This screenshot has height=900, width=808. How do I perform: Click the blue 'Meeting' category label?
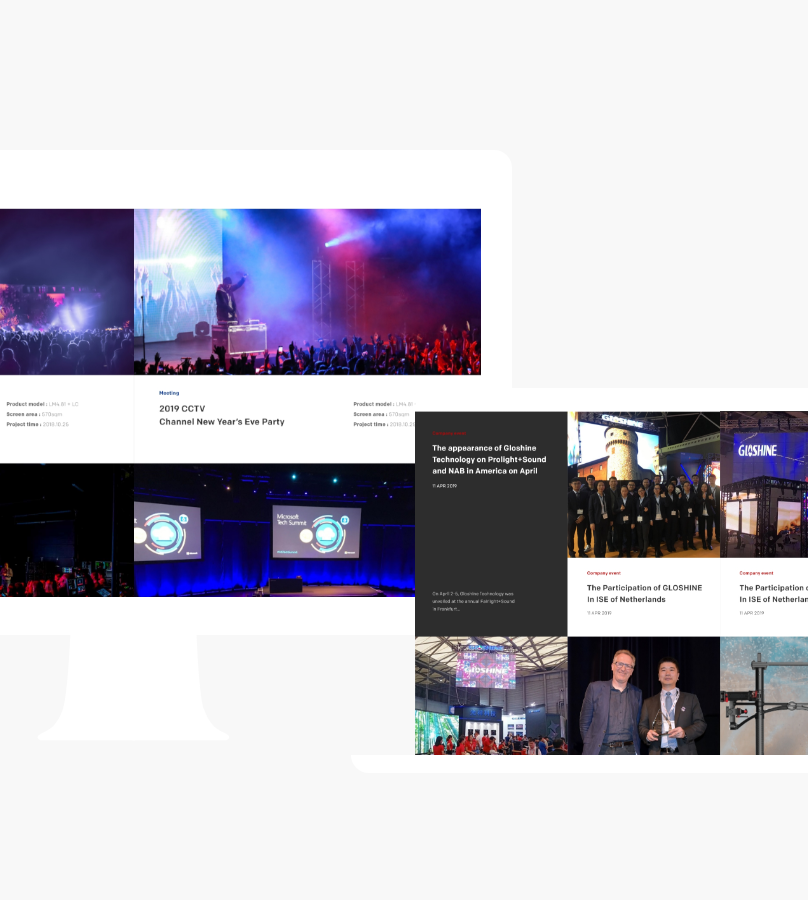pos(169,393)
